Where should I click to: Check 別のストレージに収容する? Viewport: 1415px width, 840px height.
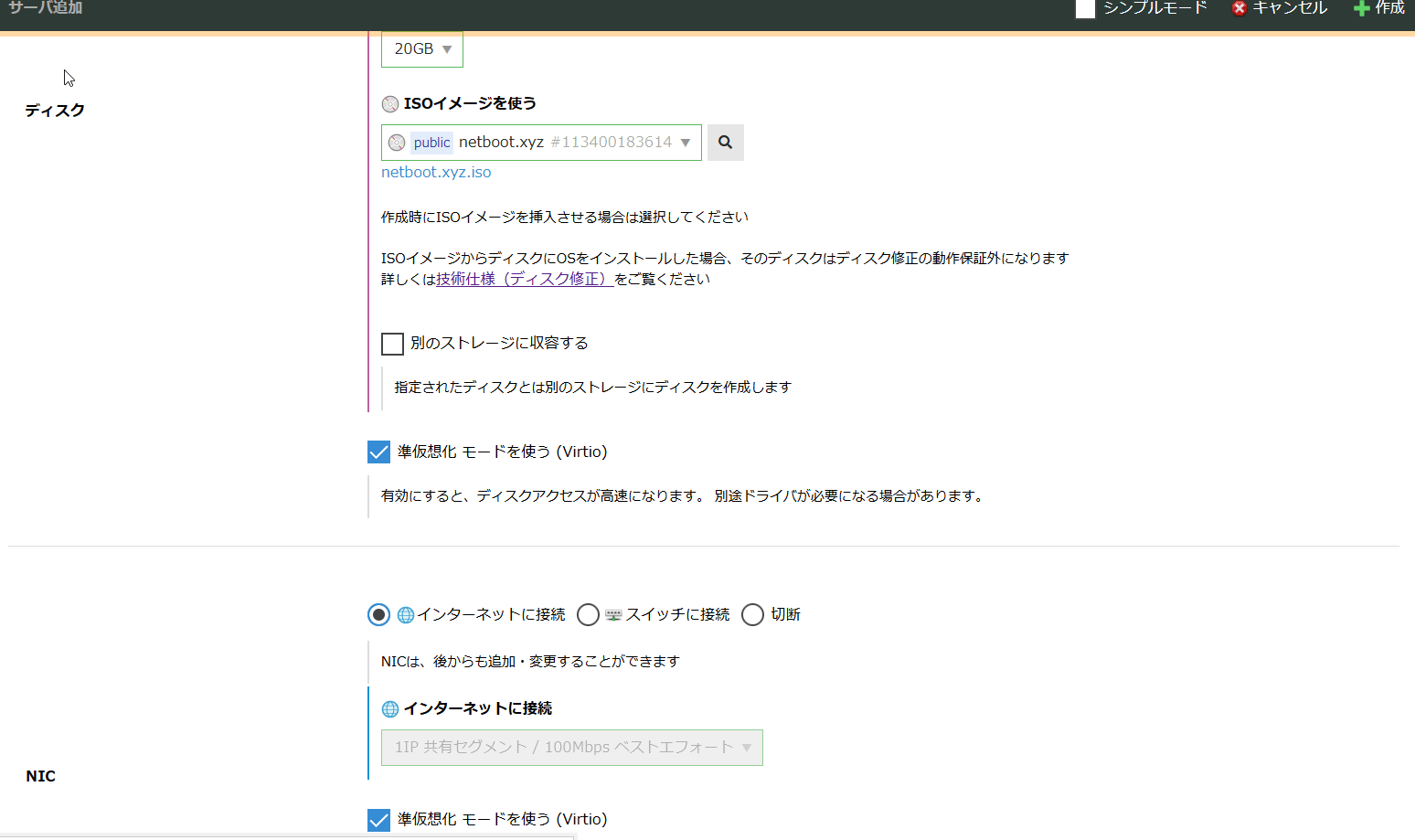[x=392, y=344]
